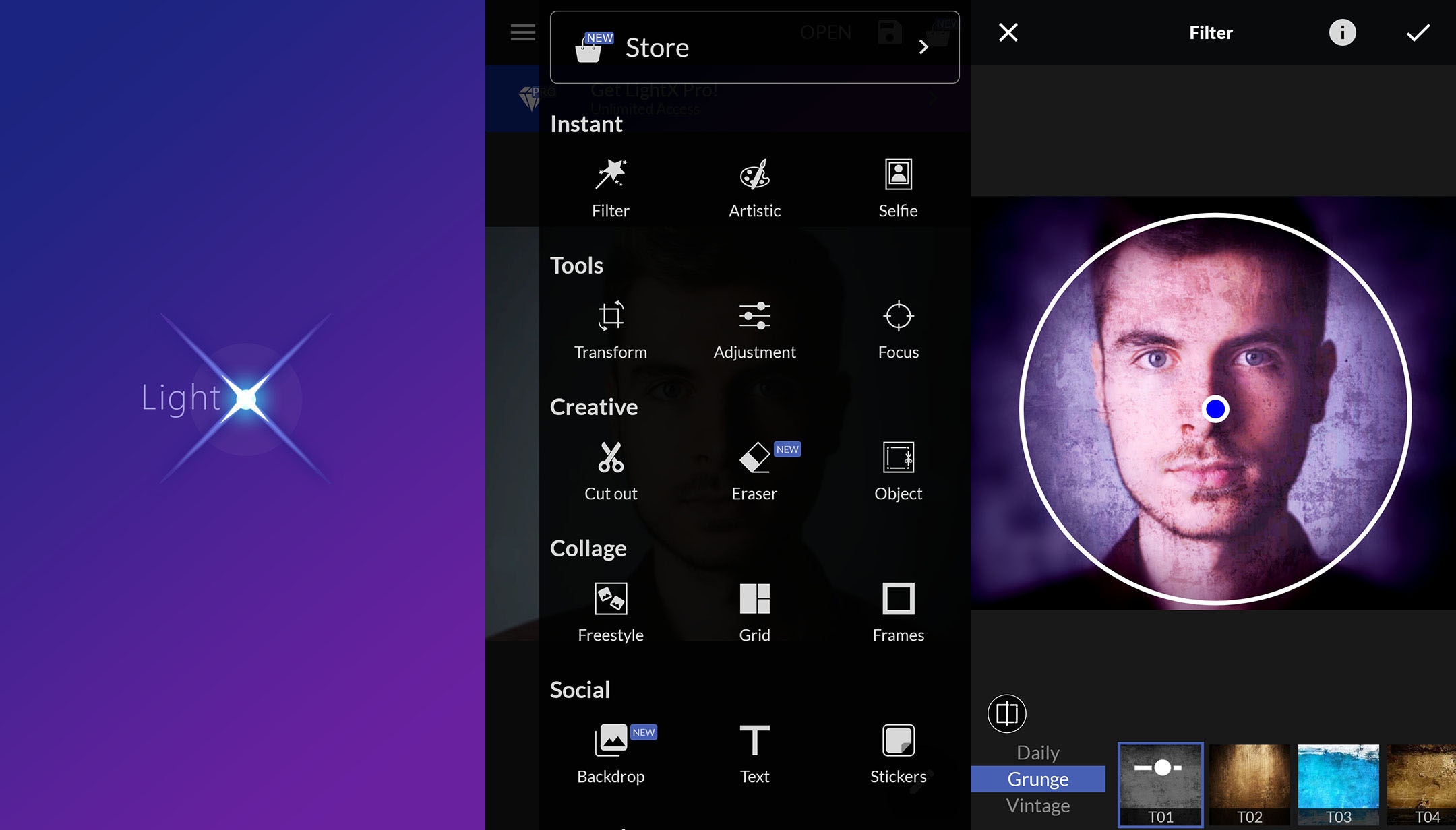This screenshot has width=1456, height=830.
Task: Open the hamburger side menu
Action: [x=522, y=32]
